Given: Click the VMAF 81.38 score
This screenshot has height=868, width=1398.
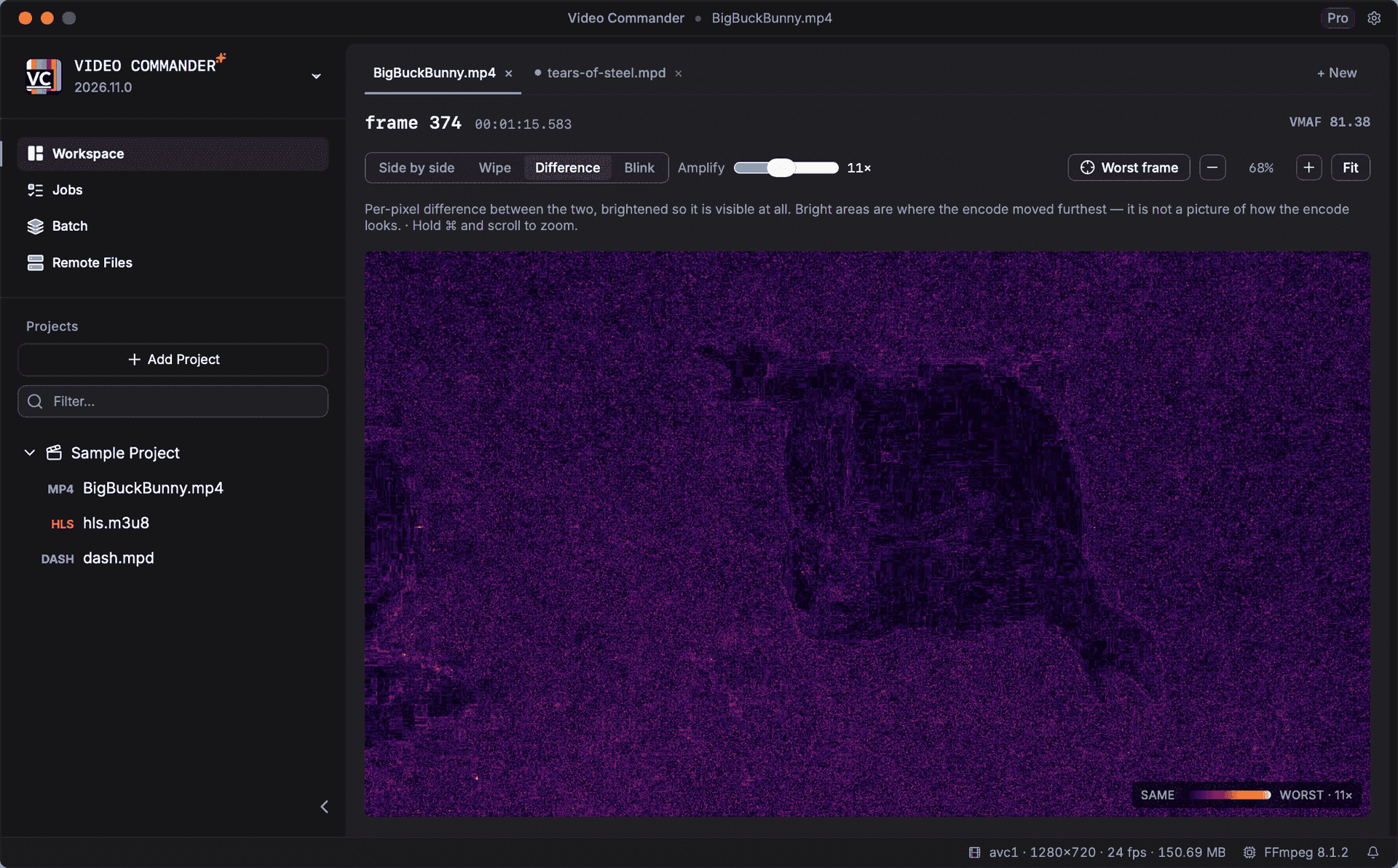Looking at the screenshot, I should pos(1330,122).
